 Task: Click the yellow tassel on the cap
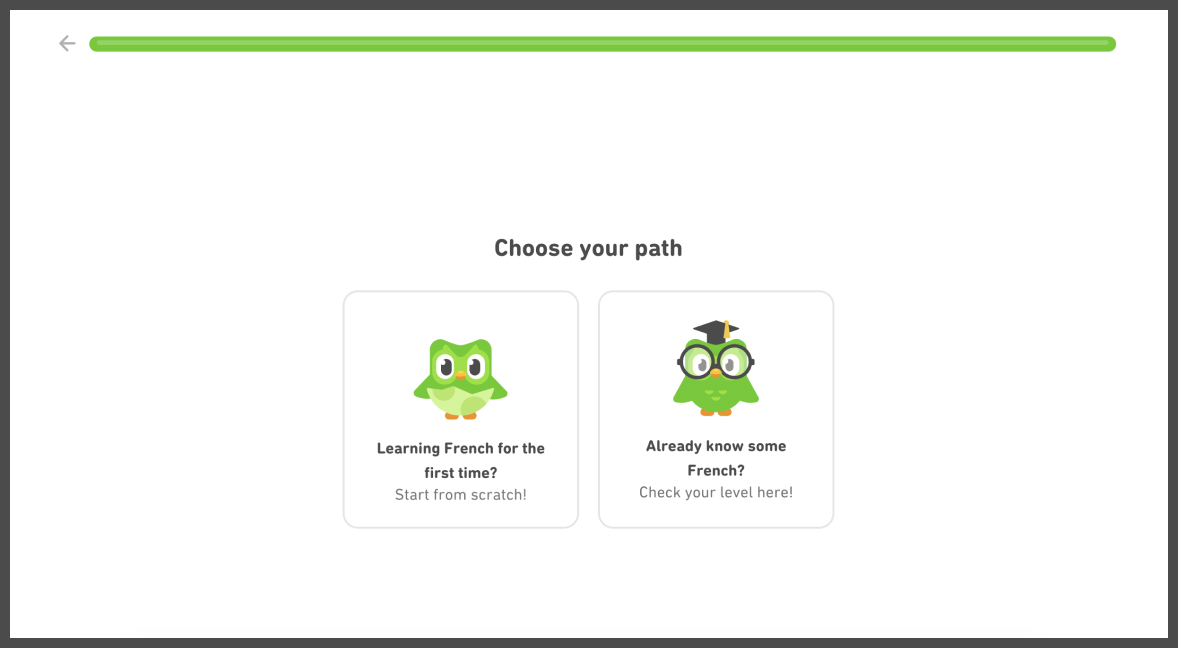pos(726,330)
